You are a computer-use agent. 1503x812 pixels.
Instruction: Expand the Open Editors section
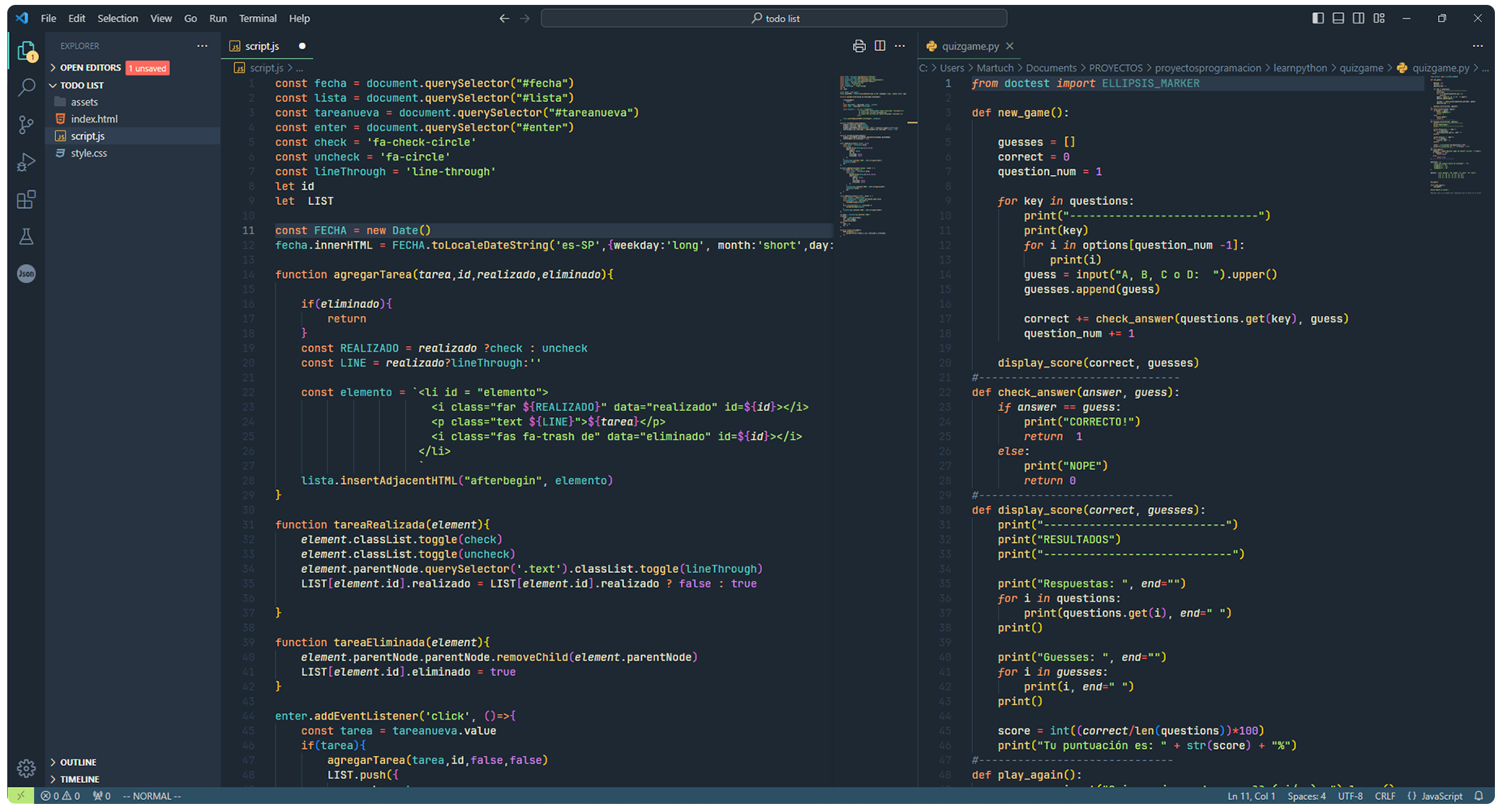(x=89, y=68)
